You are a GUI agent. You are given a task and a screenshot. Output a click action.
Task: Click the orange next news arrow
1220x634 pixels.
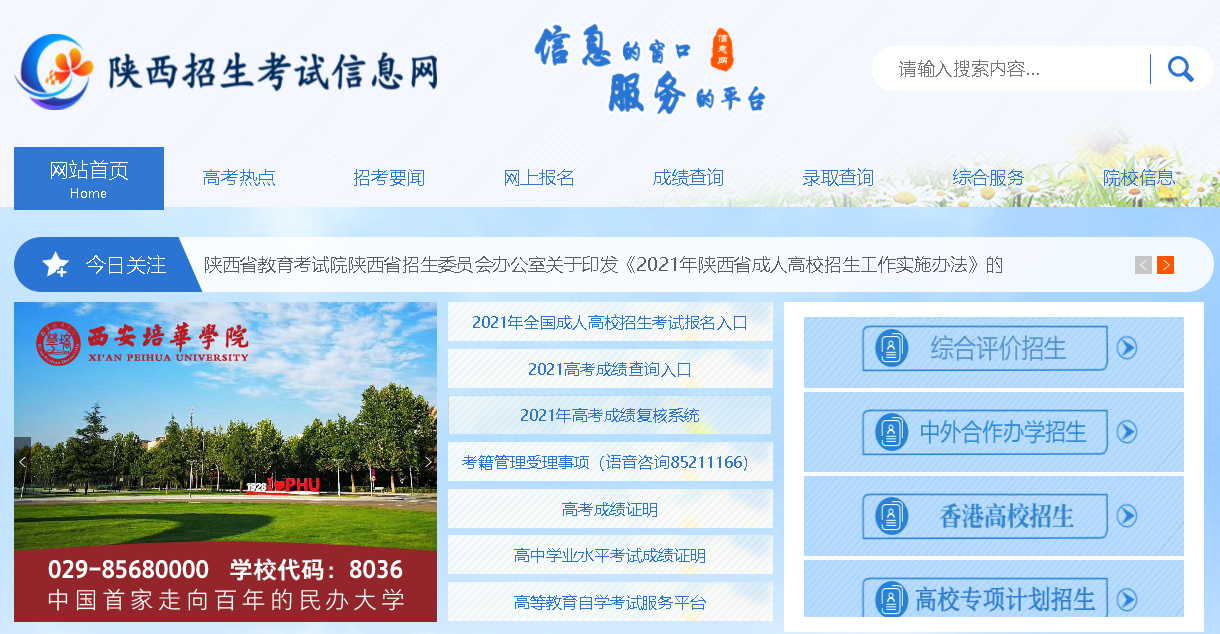[x=1165, y=265]
